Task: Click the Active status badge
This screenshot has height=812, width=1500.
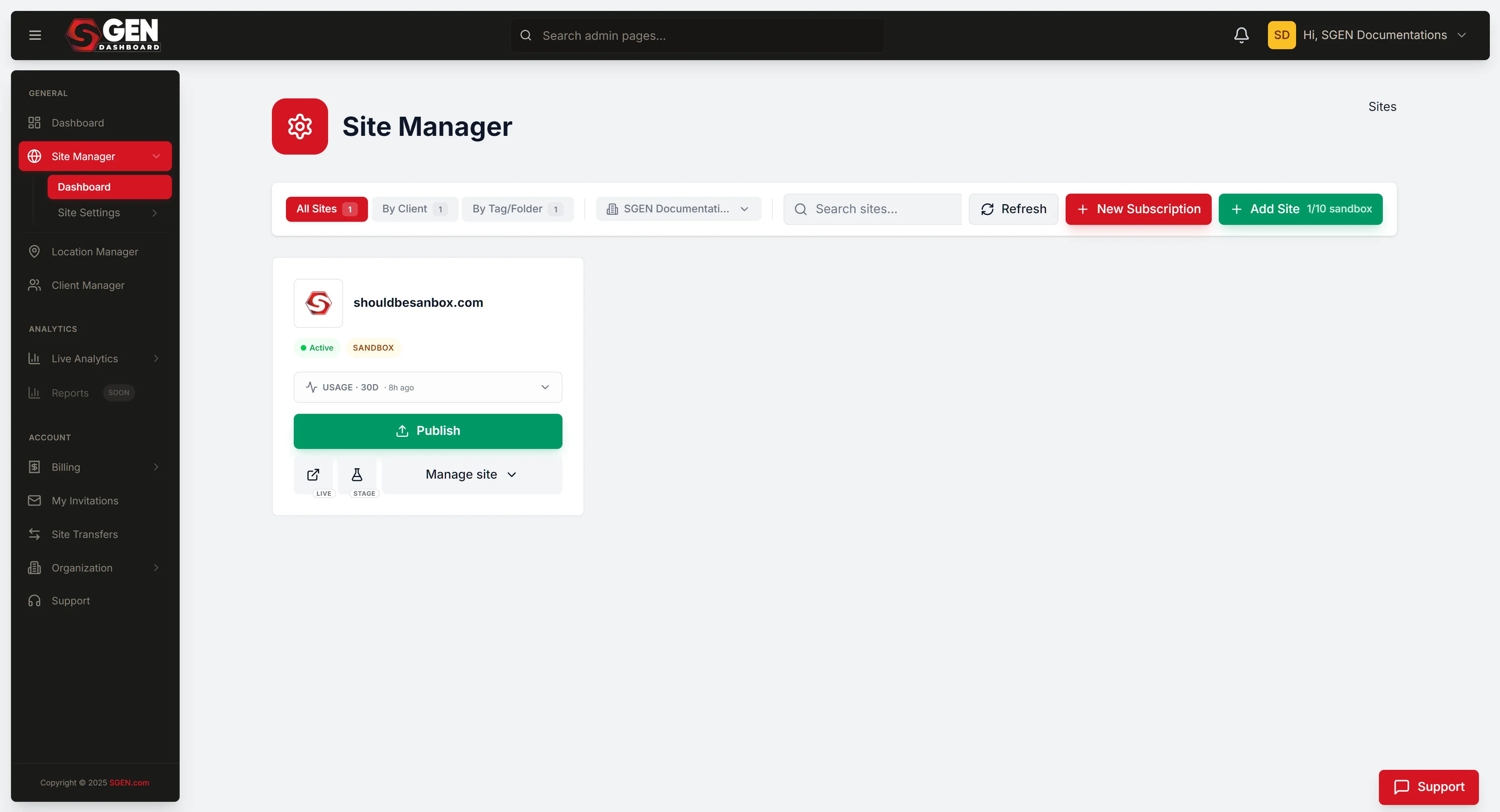Action: tap(317, 347)
